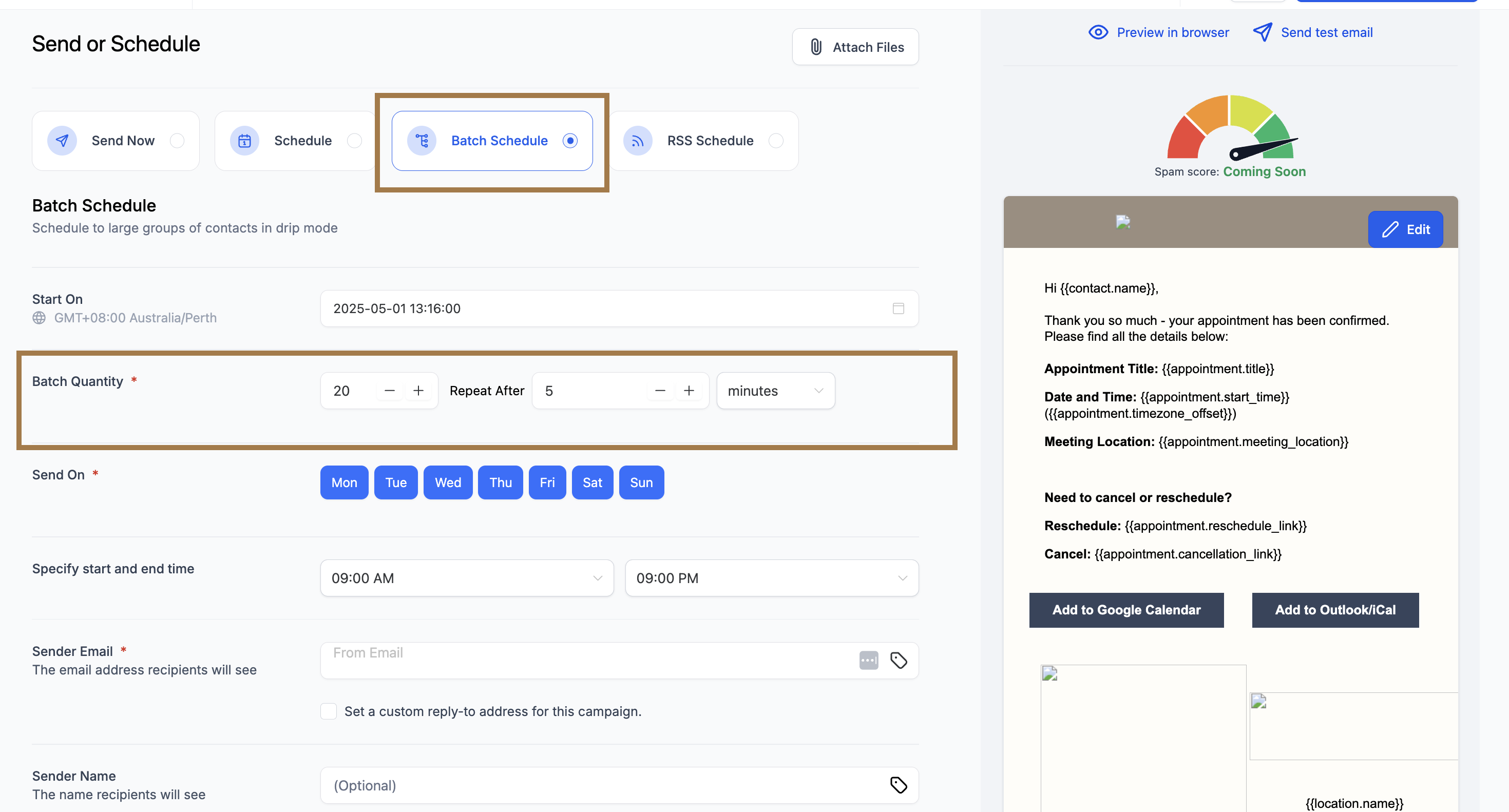Image resolution: width=1509 pixels, height=812 pixels.
Task: Choose the Schedule option card
Action: point(295,141)
